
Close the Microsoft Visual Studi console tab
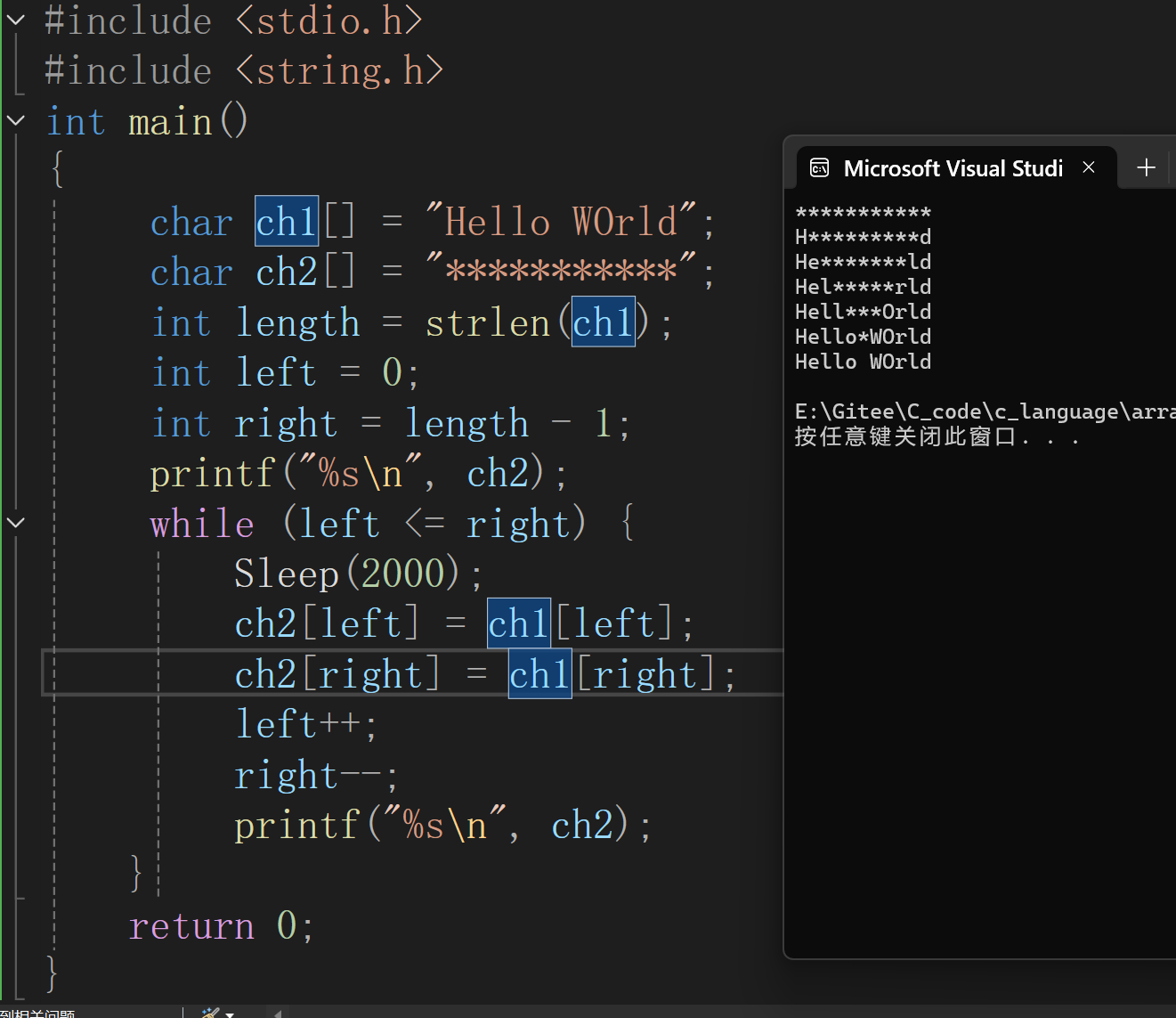coord(1089,167)
